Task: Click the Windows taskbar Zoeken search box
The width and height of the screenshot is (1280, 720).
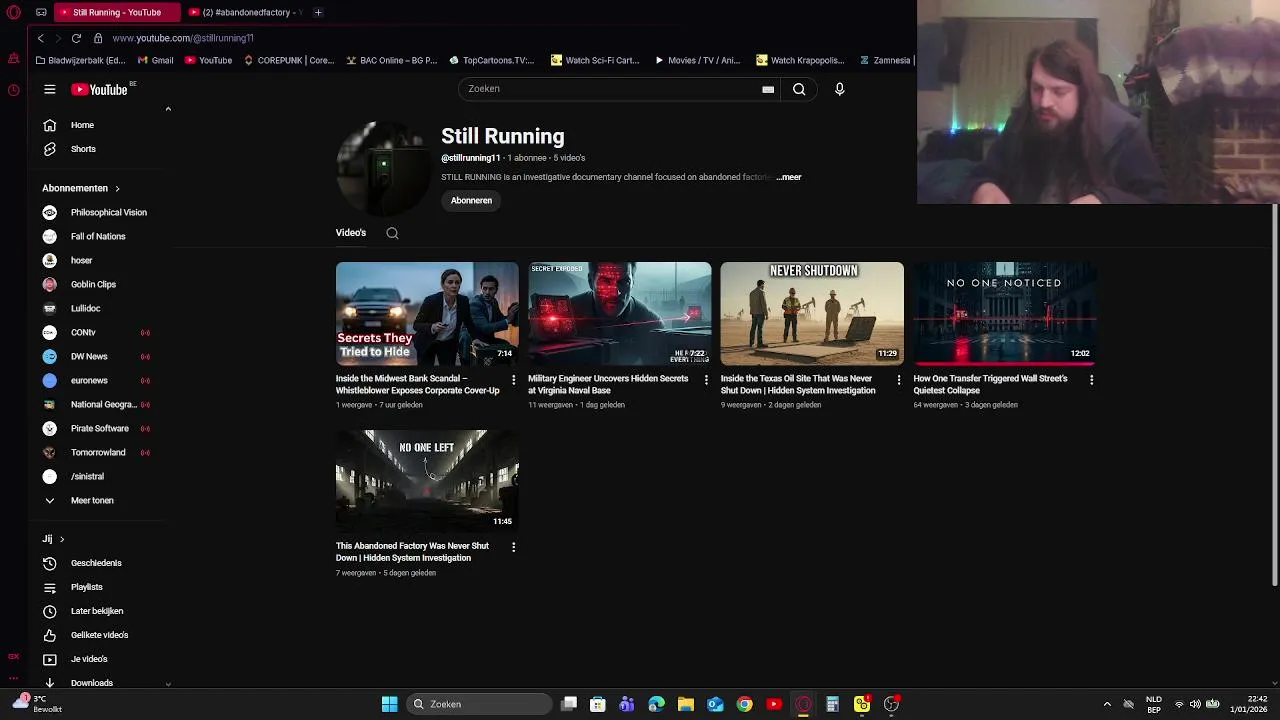Action: (x=481, y=704)
